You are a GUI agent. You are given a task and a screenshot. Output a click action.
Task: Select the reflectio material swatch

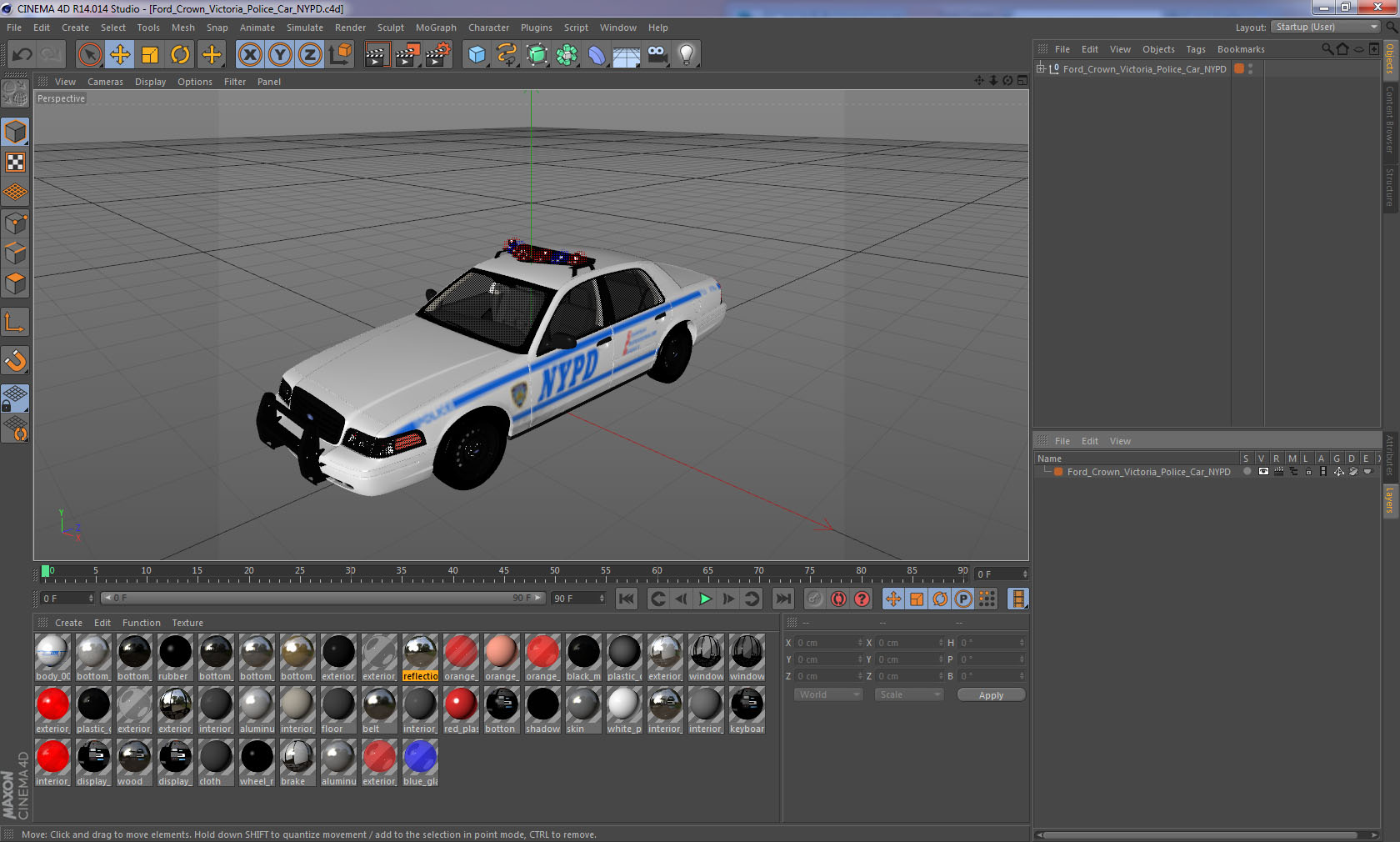[x=420, y=658]
